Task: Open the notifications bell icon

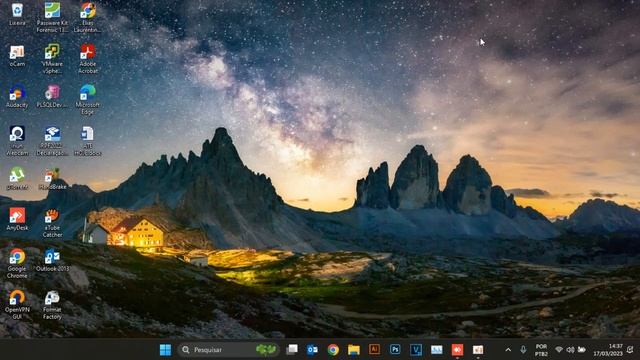Action: [x=631, y=350]
